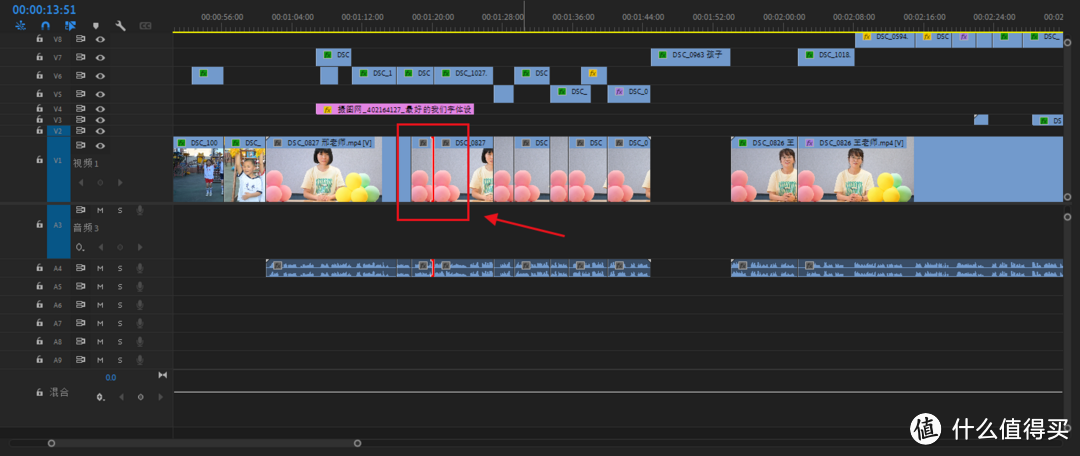The height and width of the screenshot is (456, 1080).
Task: Select the DSC_0963 孩子 clip on V7
Action: (689, 57)
